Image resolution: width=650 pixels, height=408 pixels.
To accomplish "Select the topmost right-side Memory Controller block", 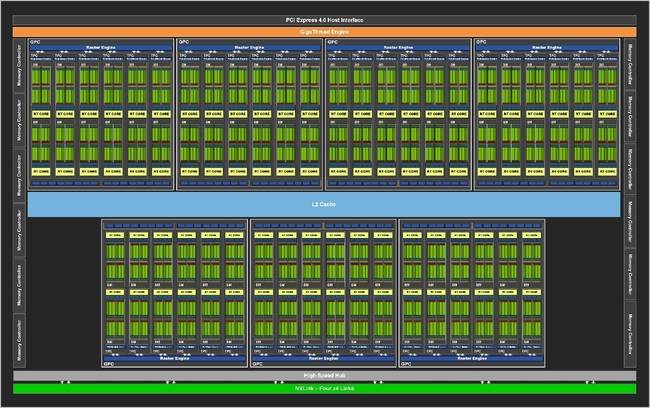I will point(630,64).
